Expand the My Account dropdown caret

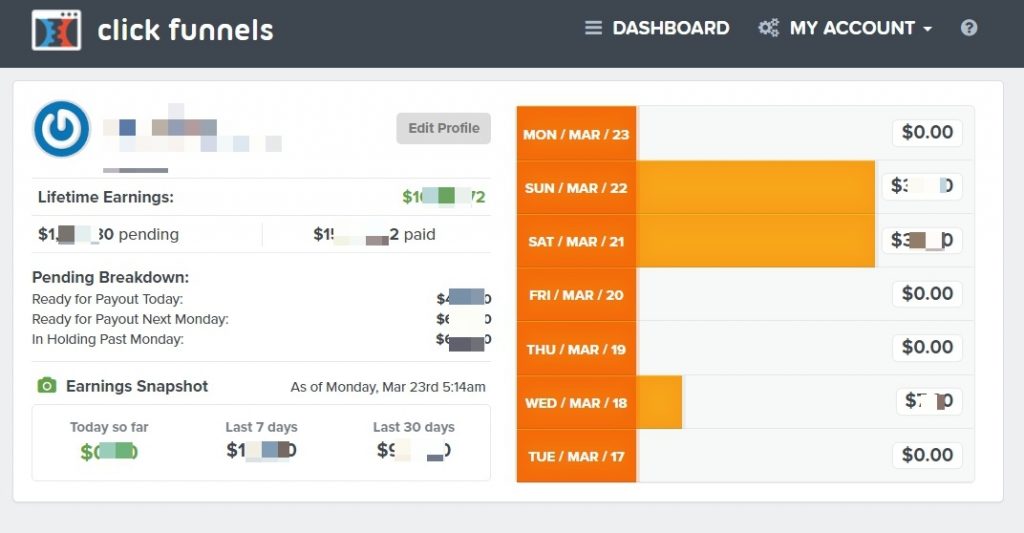pos(928,29)
